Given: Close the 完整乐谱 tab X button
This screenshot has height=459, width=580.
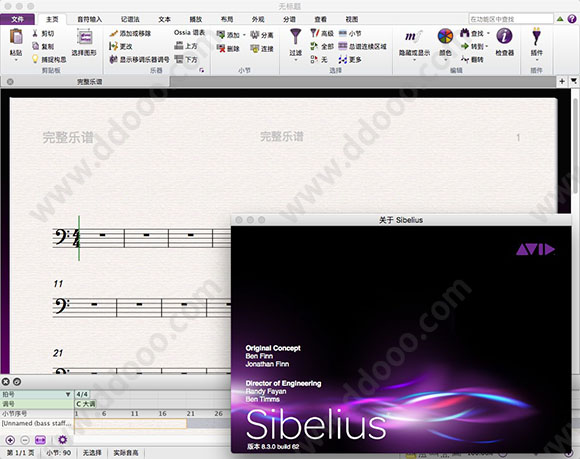Looking at the screenshot, I should 10,82.
